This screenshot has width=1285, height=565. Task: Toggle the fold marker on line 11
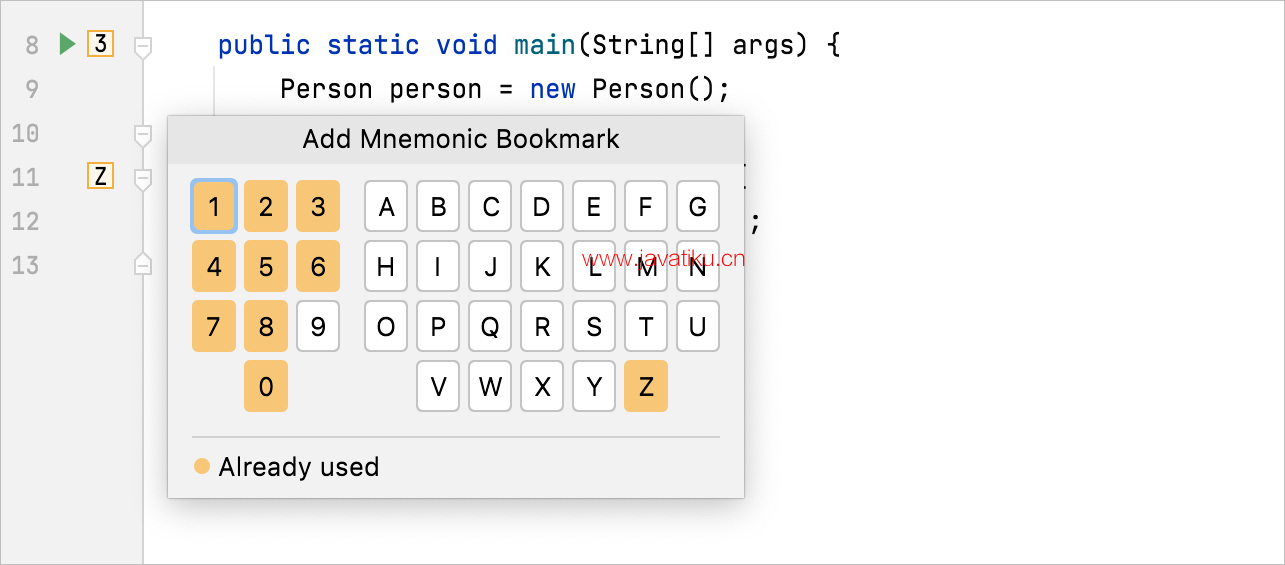tap(143, 179)
